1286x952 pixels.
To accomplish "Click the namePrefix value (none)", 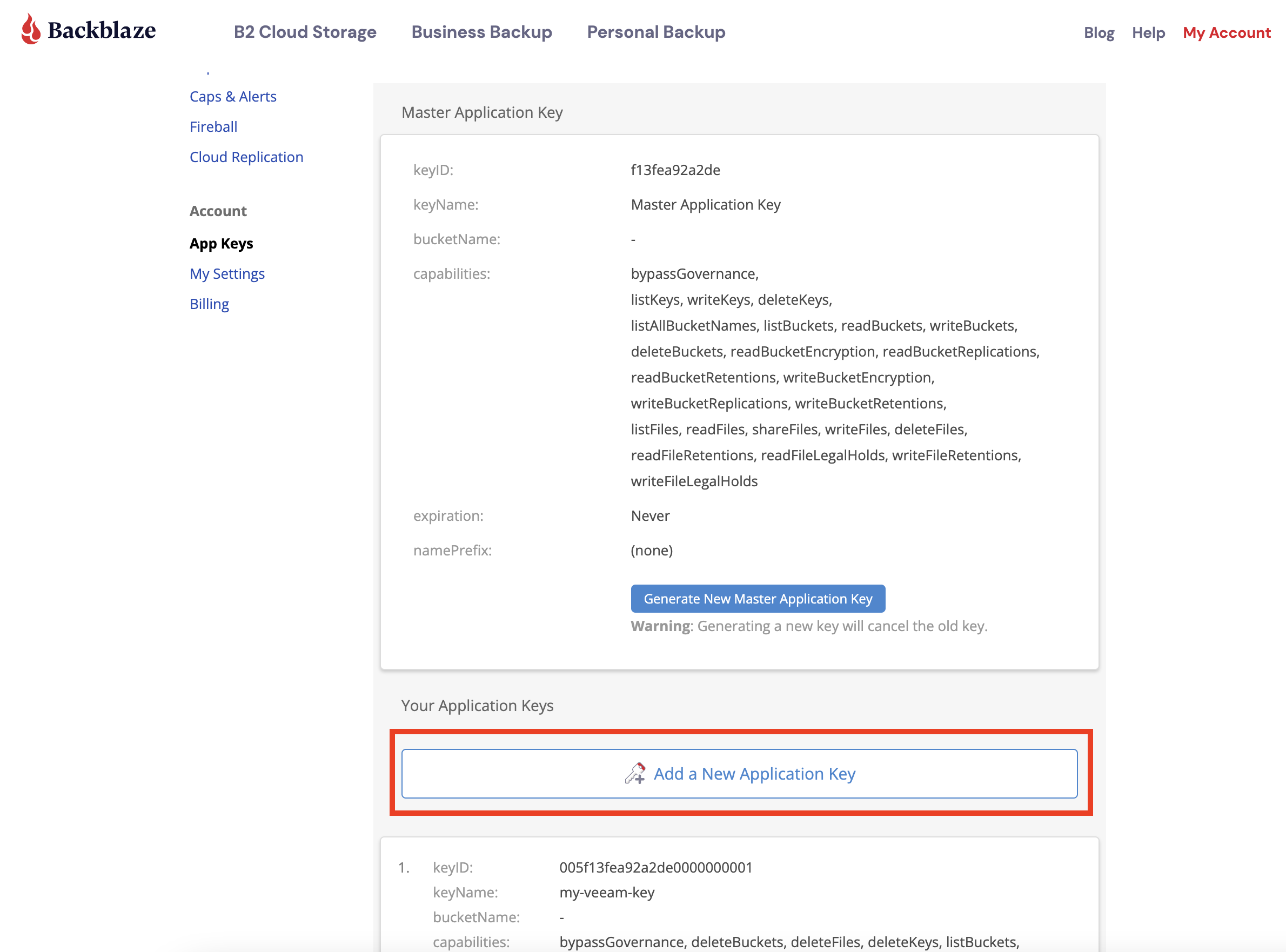I will (x=652, y=551).
